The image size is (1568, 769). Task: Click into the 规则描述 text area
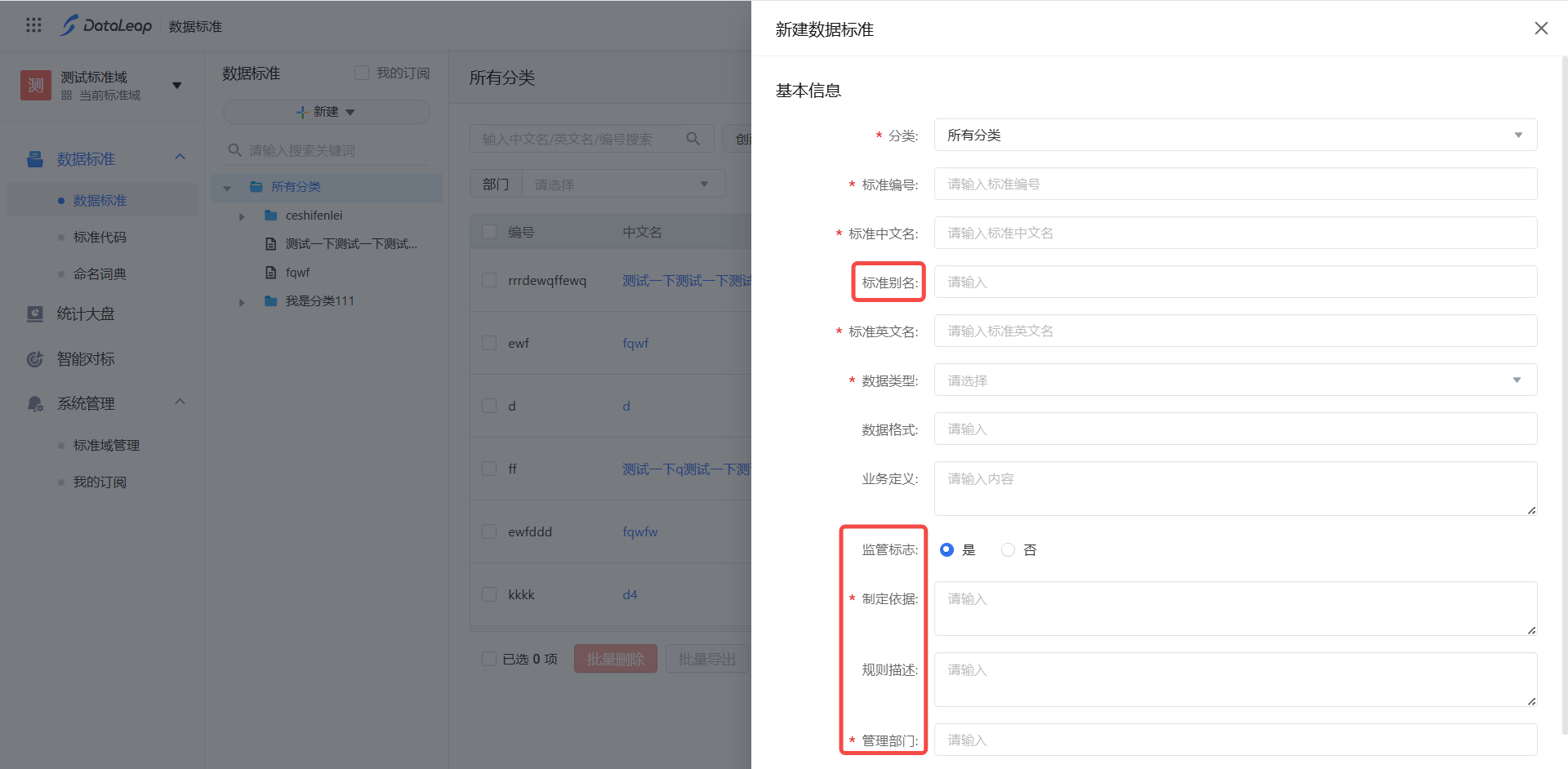point(1236,679)
